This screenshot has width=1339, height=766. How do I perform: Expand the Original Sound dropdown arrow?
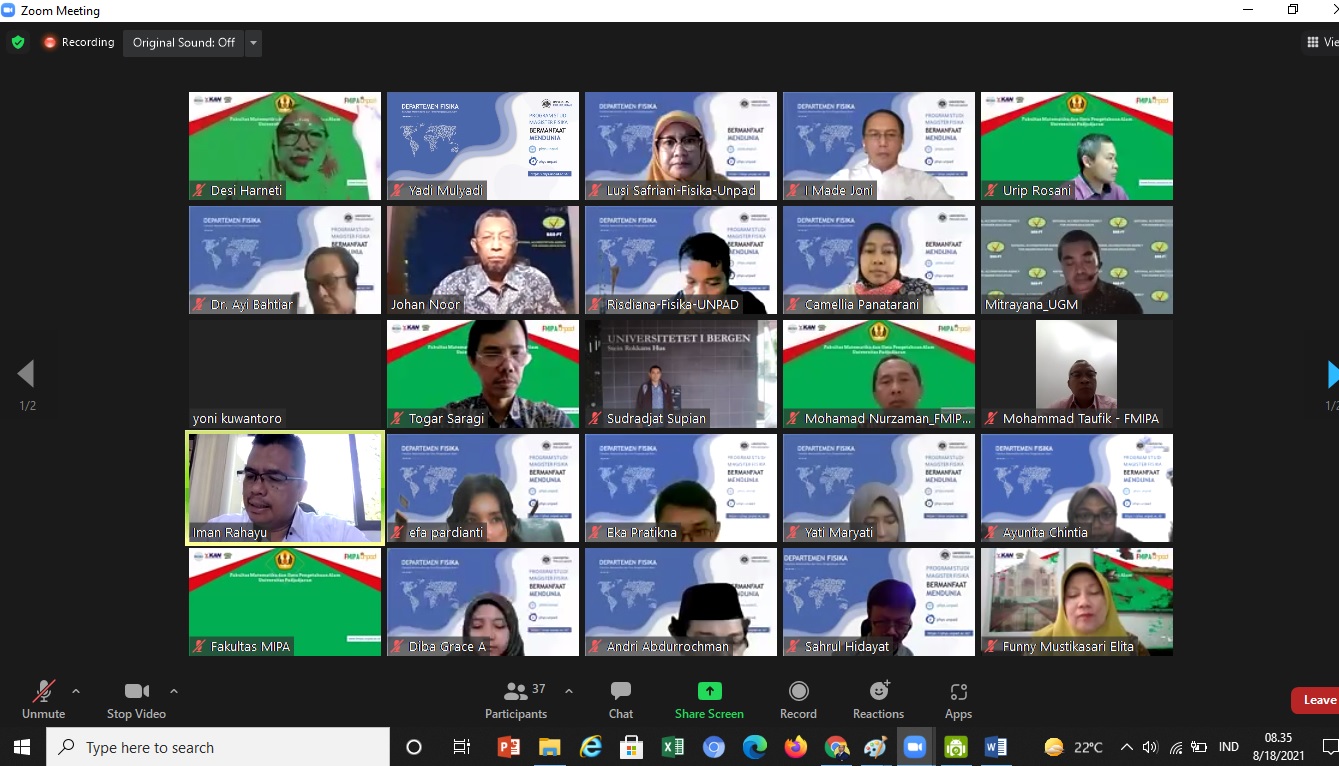coord(253,43)
